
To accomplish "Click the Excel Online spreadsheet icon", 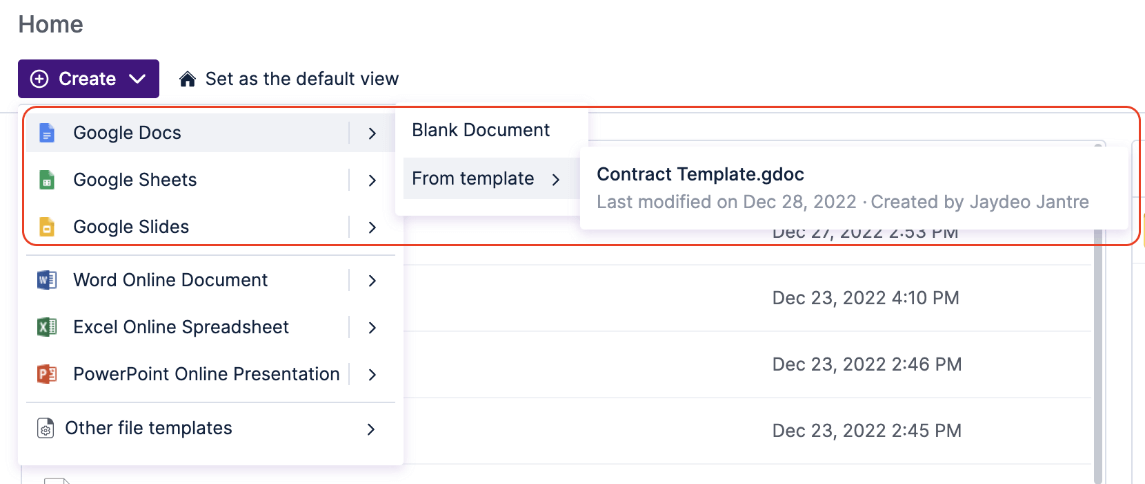I will (46, 327).
